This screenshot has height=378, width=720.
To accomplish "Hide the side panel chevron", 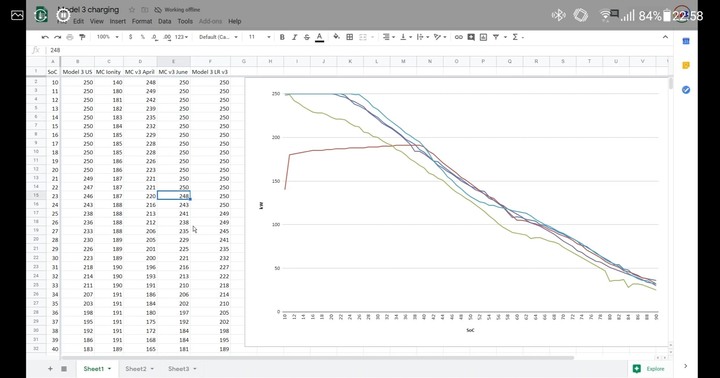I will tap(686, 366).
